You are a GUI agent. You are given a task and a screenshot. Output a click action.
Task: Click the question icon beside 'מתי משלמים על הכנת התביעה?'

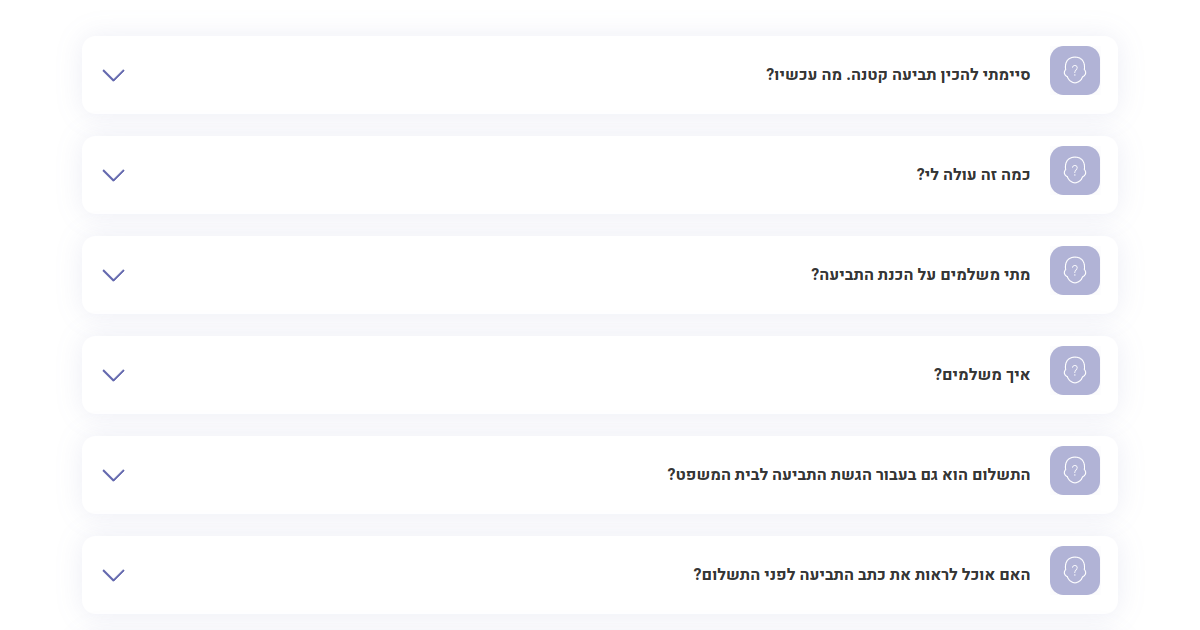point(1075,270)
